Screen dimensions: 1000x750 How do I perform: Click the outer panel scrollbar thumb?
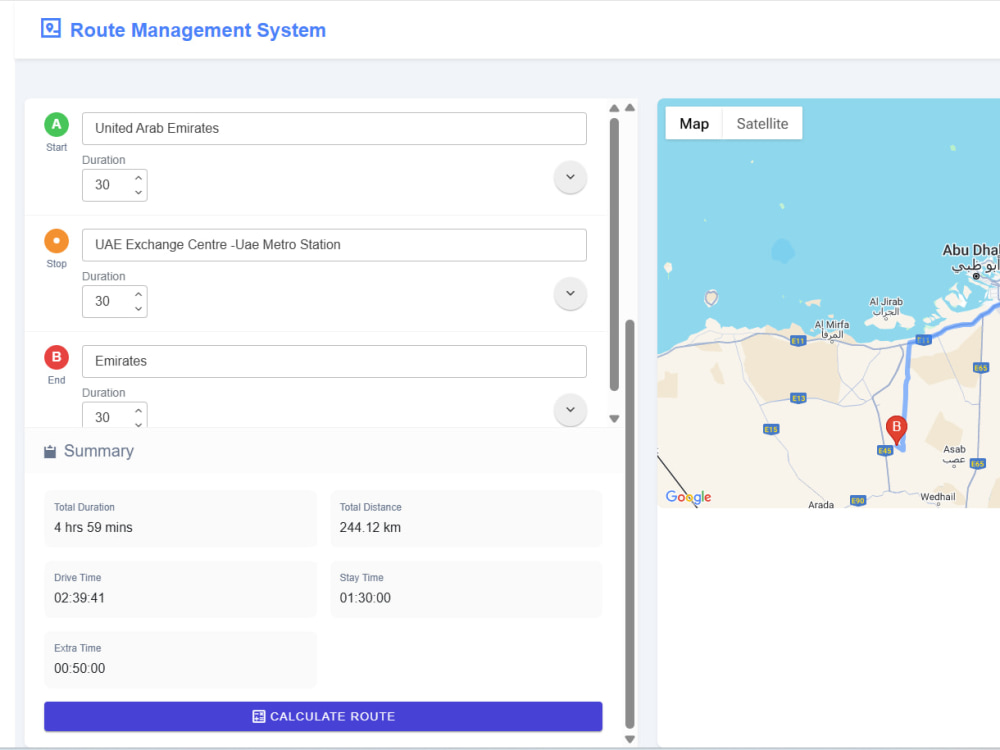(x=629, y=524)
